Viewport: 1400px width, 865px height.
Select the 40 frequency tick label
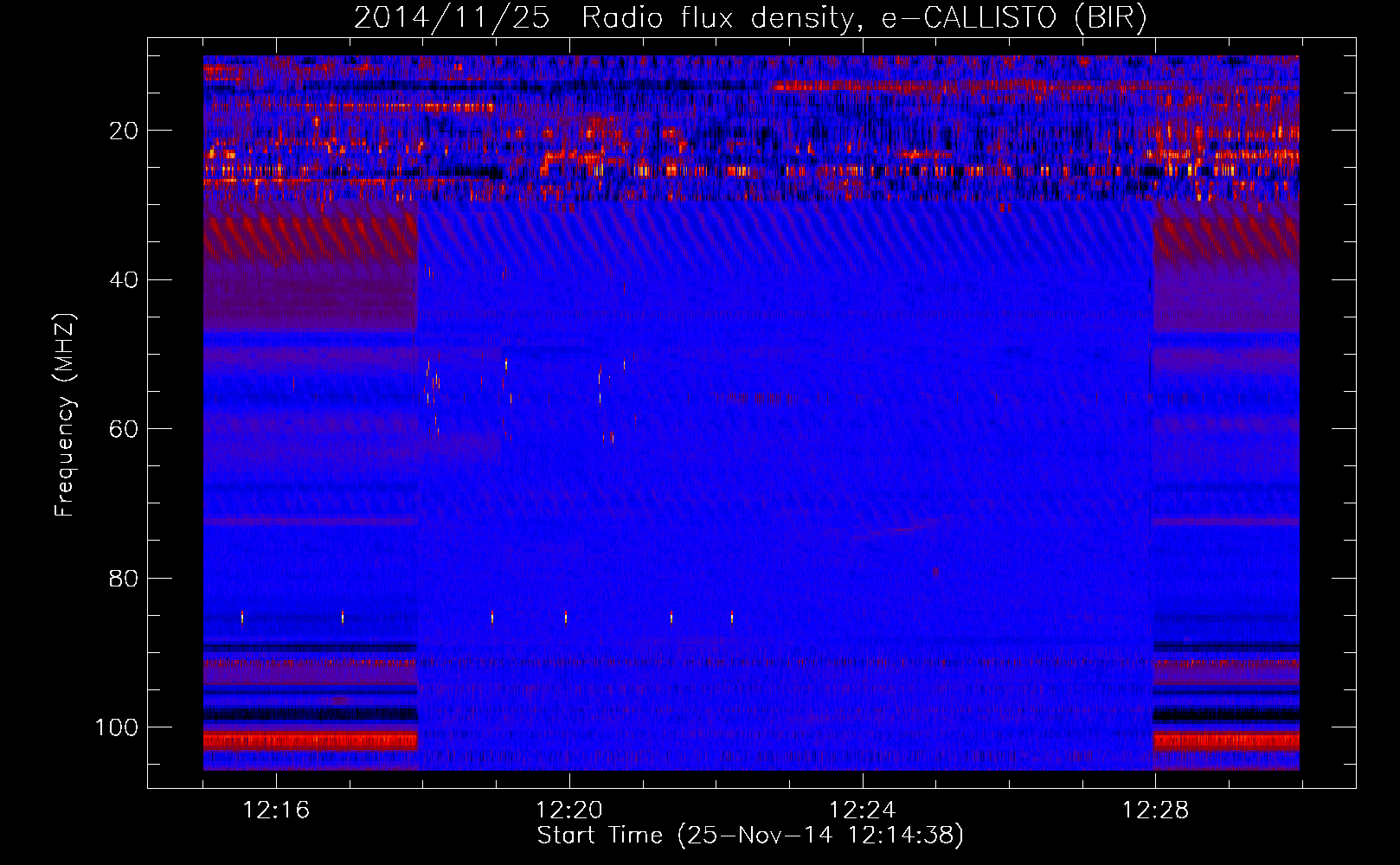coord(124,280)
